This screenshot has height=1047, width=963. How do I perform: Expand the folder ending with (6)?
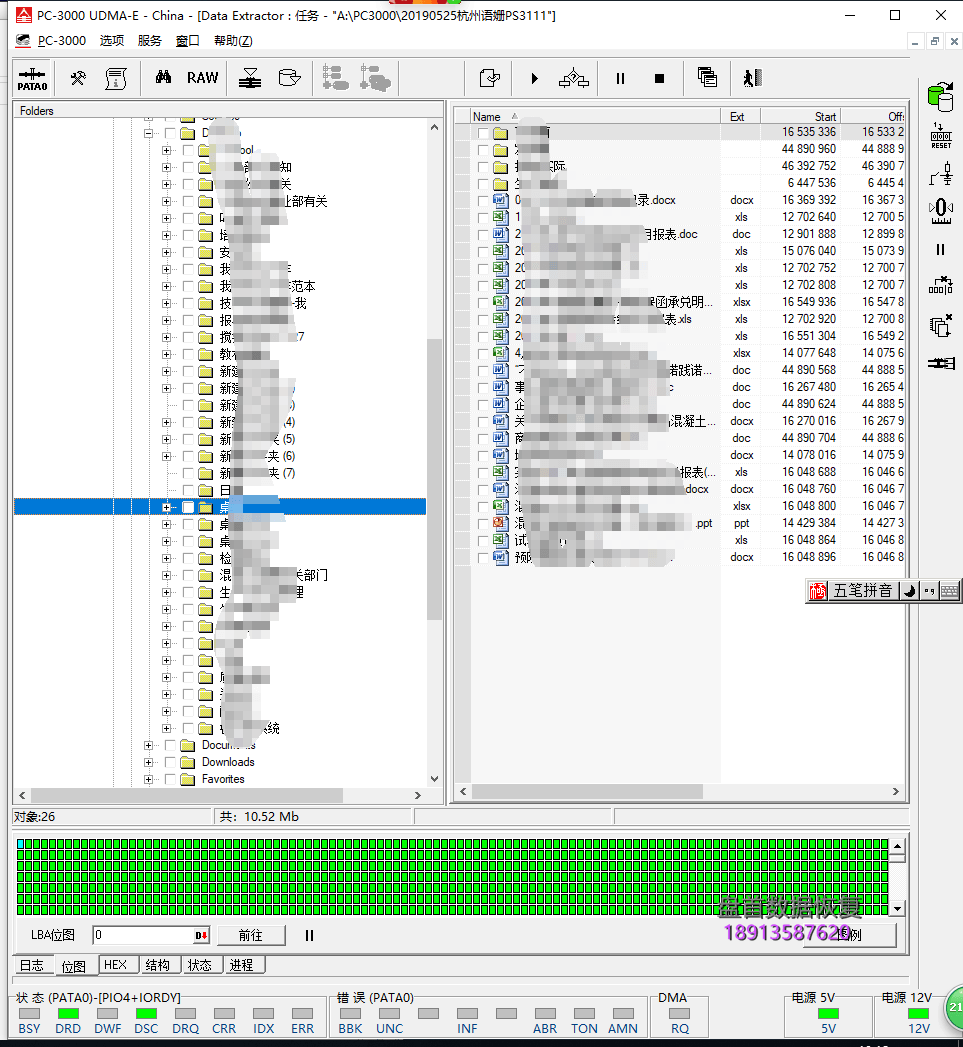166,457
